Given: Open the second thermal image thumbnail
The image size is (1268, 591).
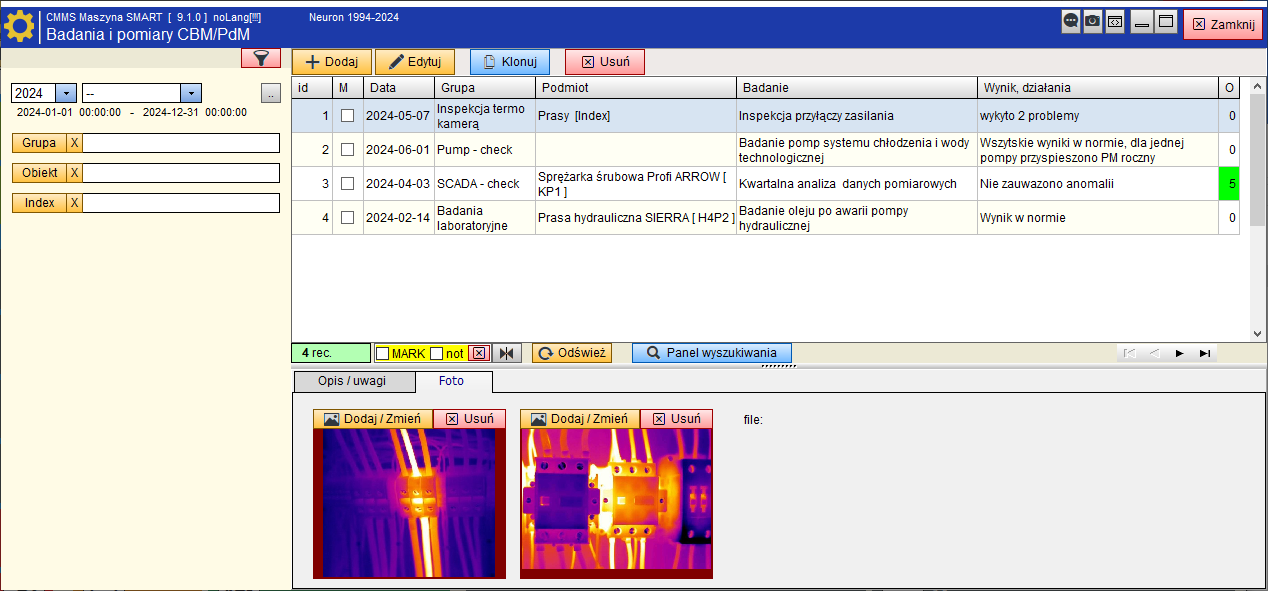Looking at the screenshot, I should (x=616, y=504).
